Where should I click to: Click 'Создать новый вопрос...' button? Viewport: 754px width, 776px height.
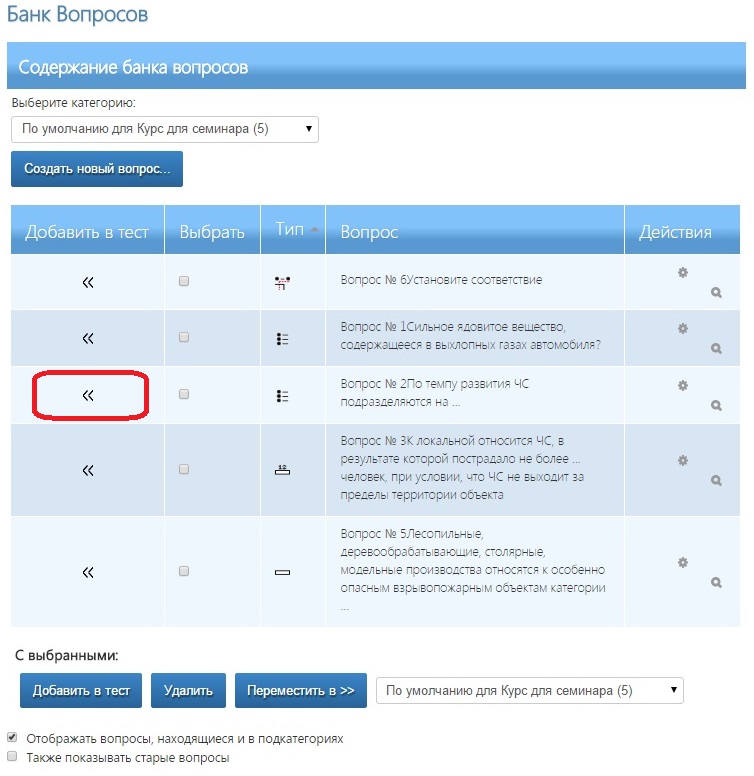pyautogui.click(x=97, y=169)
